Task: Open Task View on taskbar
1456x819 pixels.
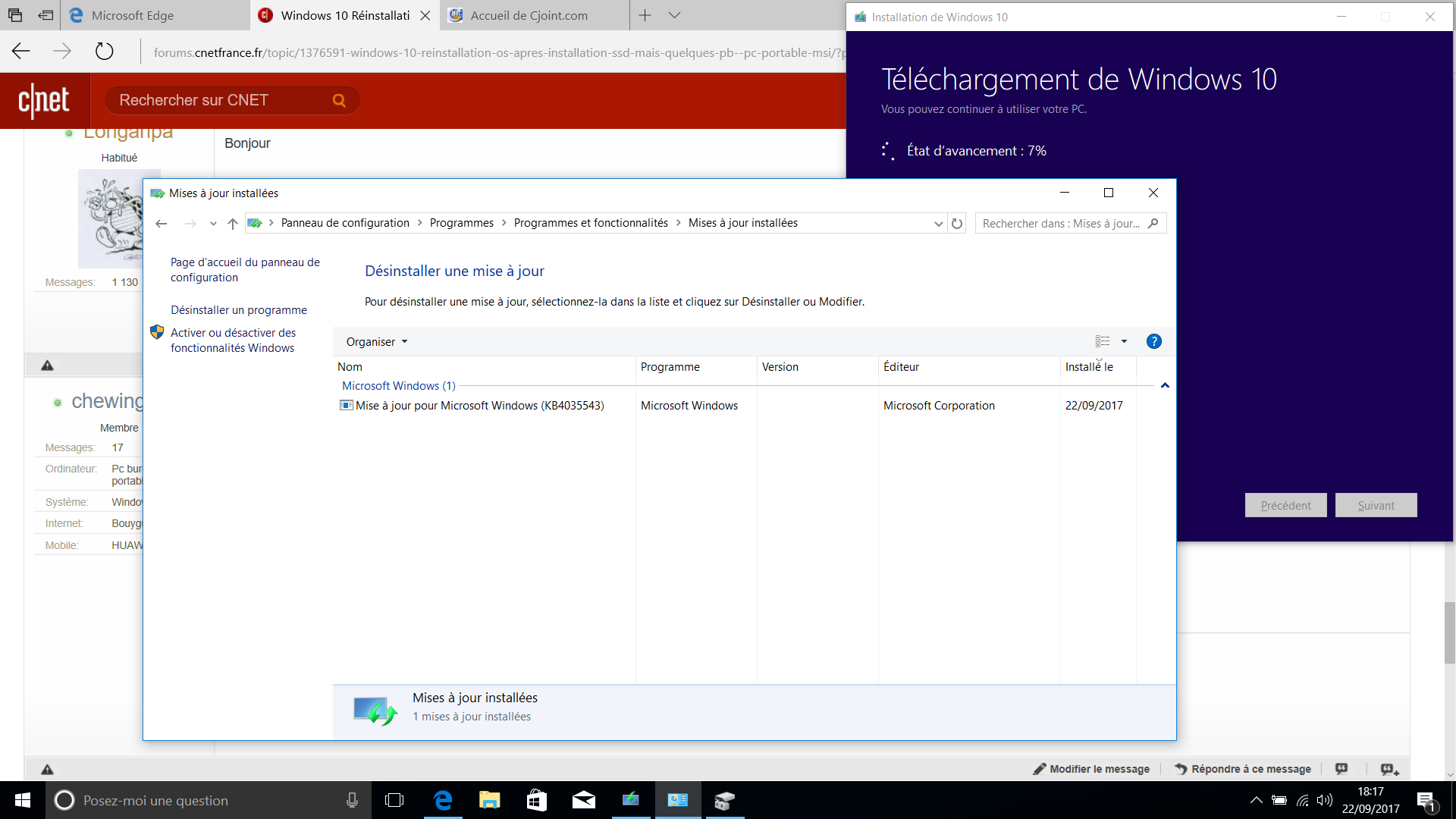Action: click(x=394, y=800)
